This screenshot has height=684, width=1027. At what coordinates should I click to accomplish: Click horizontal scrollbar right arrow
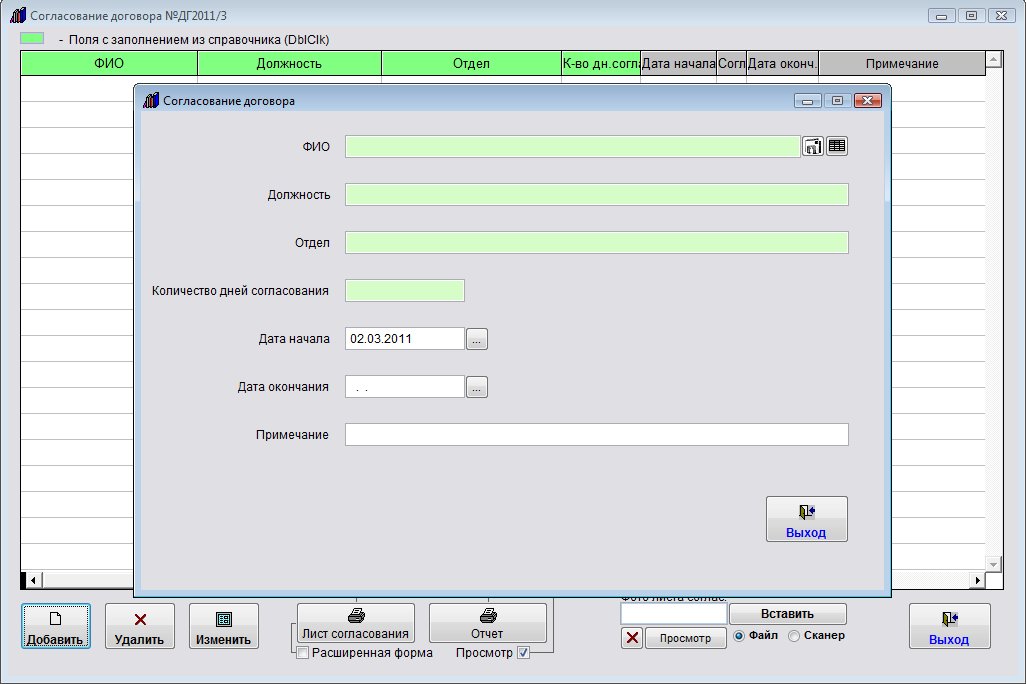[977, 580]
